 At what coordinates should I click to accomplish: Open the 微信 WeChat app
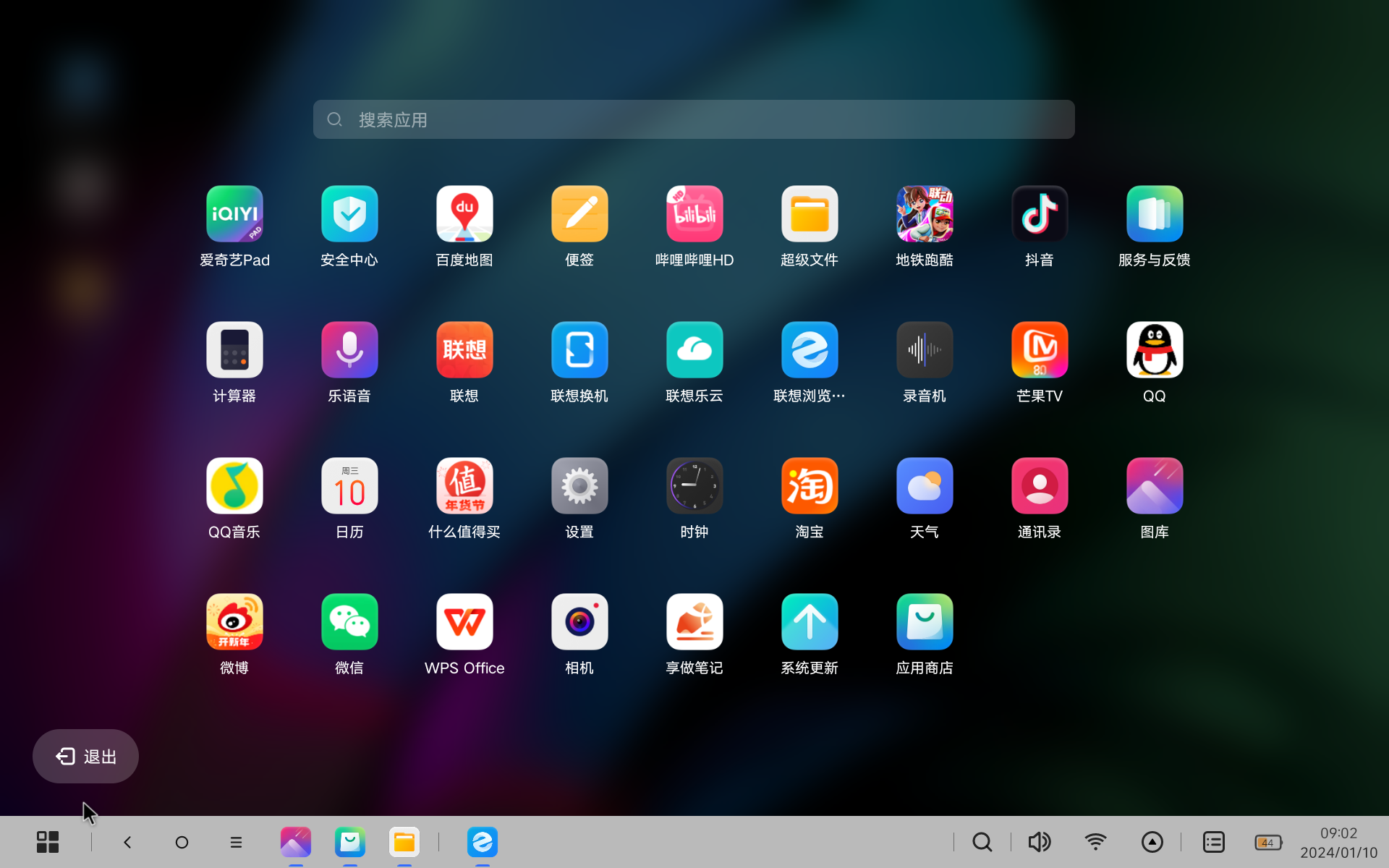349,622
